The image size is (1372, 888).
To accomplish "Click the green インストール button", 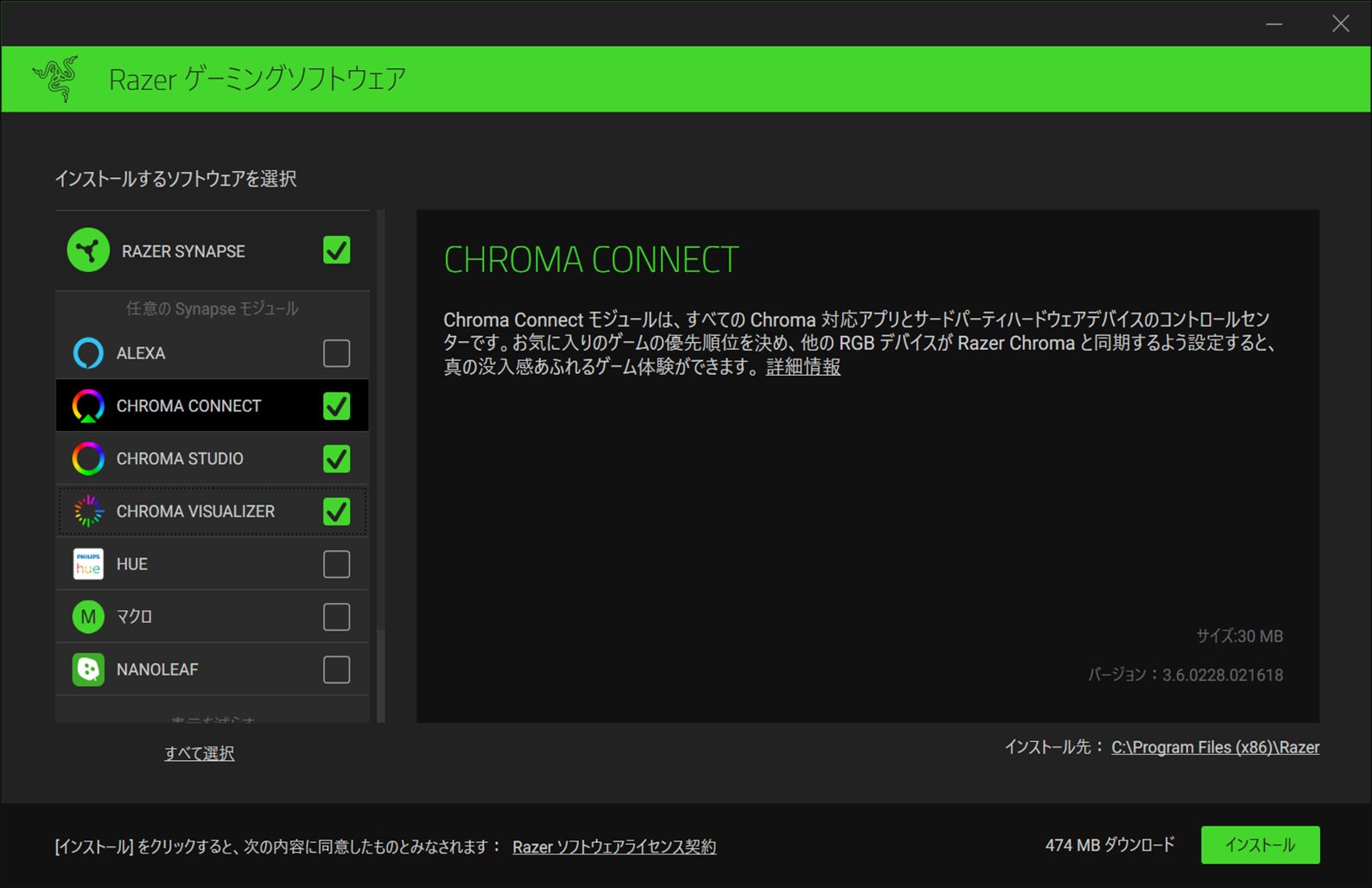I will [1261, 845].
